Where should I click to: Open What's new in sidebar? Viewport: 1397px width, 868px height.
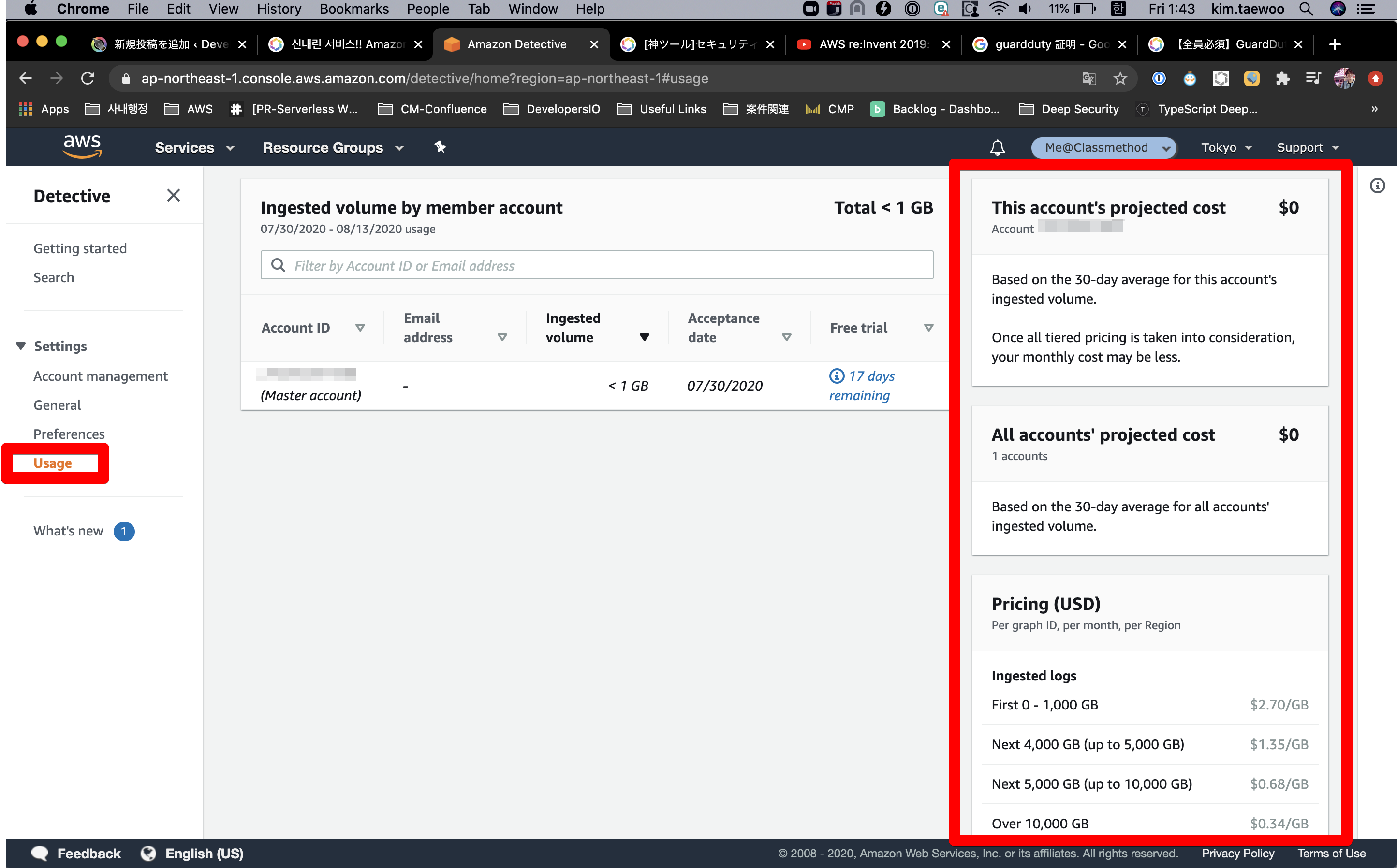pyautogui.click(x=68, y=531)
